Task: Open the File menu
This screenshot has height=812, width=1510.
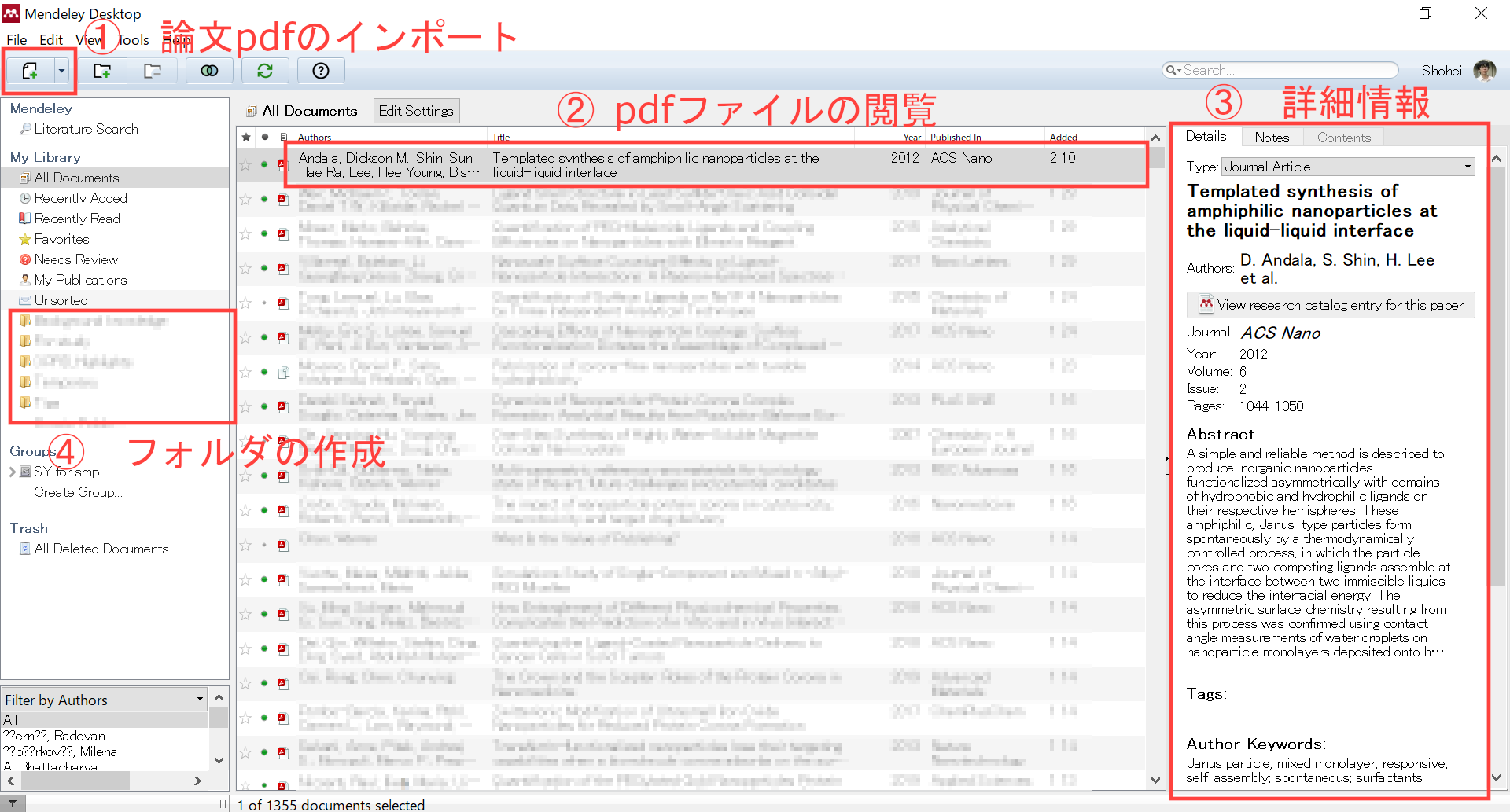Action: [x=17, y=39]
